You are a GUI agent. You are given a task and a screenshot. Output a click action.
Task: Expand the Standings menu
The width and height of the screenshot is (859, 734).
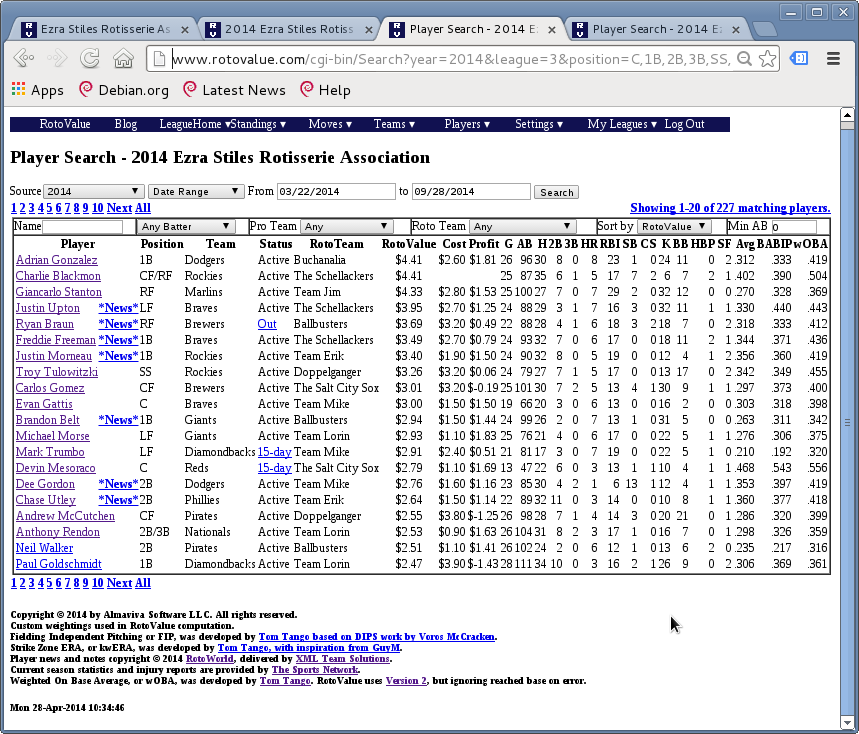(x=259, y=124)
